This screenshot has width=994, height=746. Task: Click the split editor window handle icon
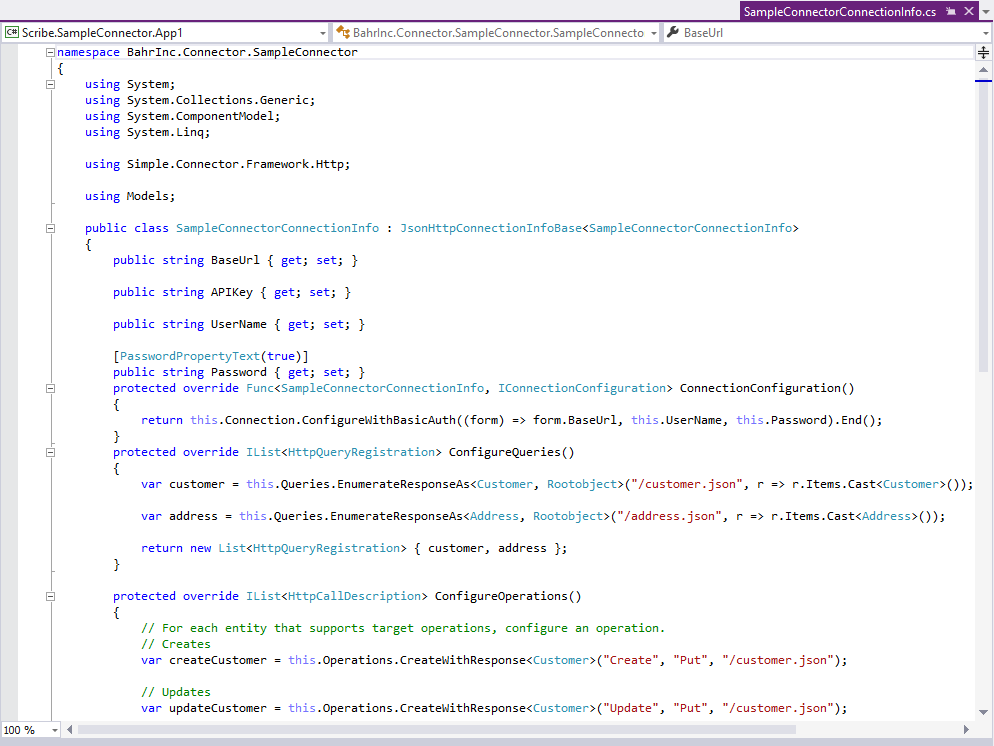983,53
